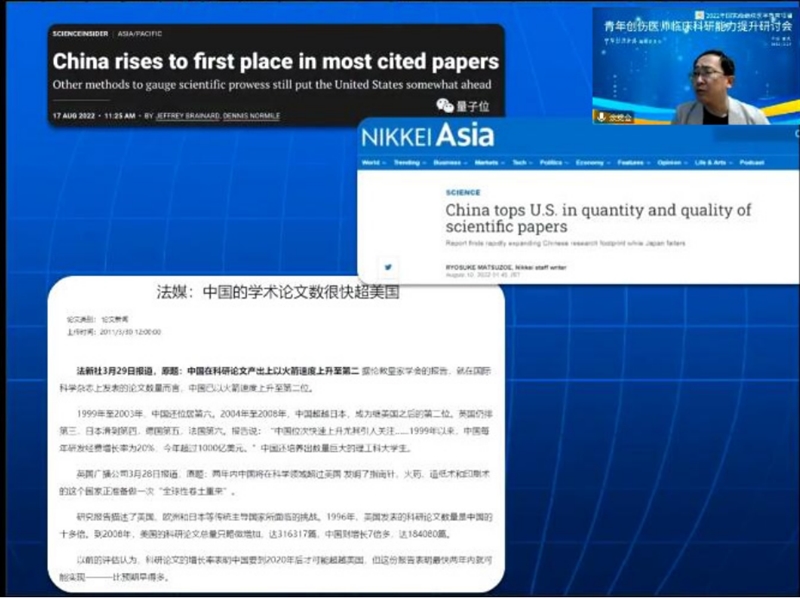Click the SCIENCE category label
800x598 pixels.
point(463,192)
